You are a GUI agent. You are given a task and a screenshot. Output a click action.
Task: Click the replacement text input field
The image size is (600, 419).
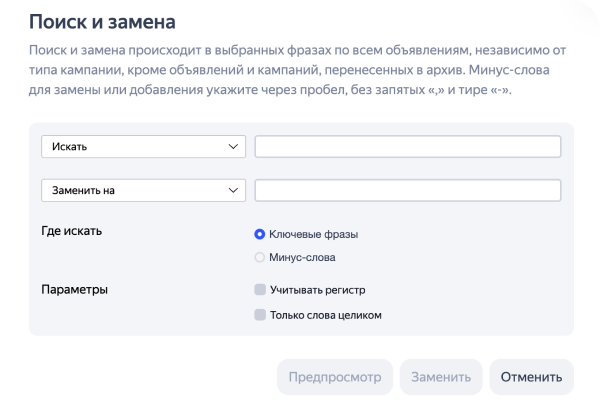point(407,190)
